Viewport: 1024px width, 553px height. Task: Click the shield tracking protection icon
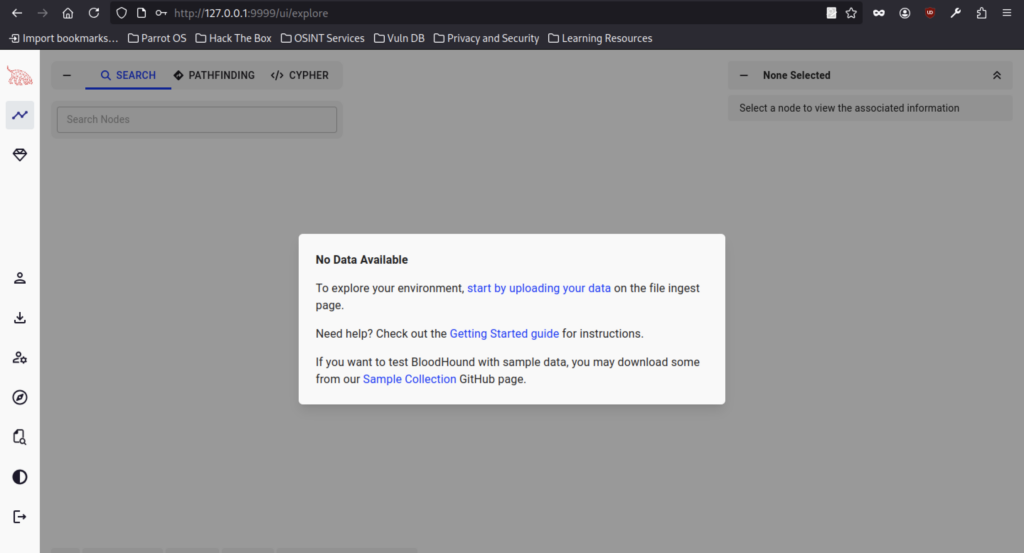pos(121,13)
